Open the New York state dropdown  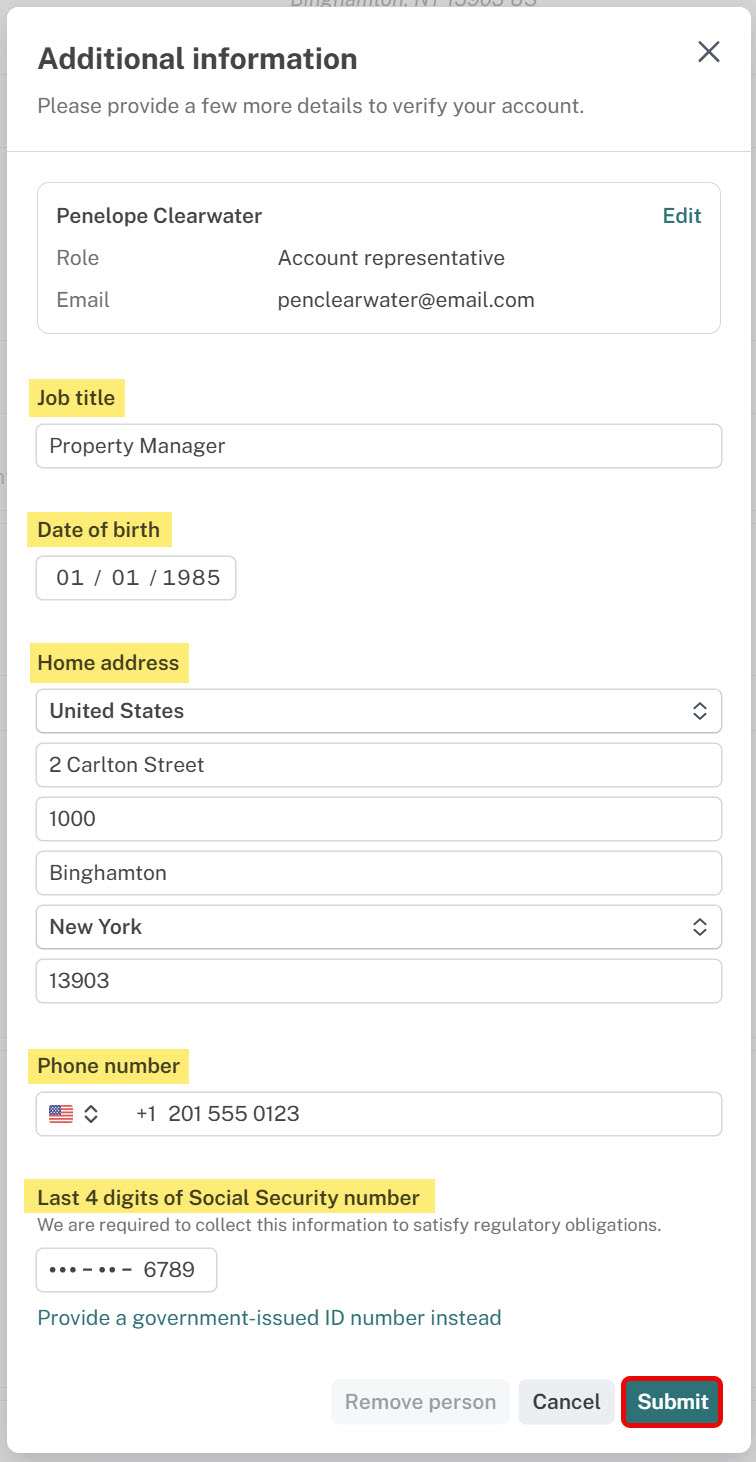click(x=379, y=927)
